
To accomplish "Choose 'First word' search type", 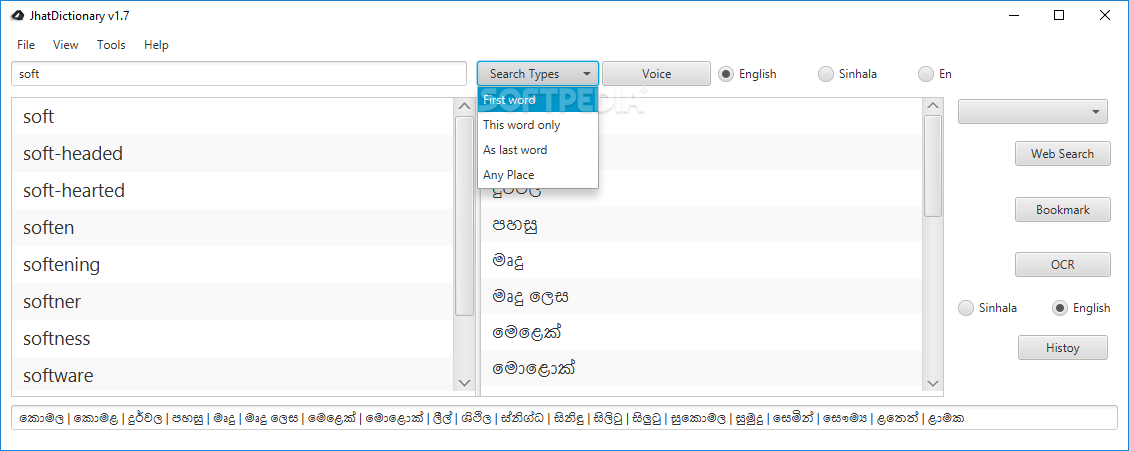I will coord(538,100).
